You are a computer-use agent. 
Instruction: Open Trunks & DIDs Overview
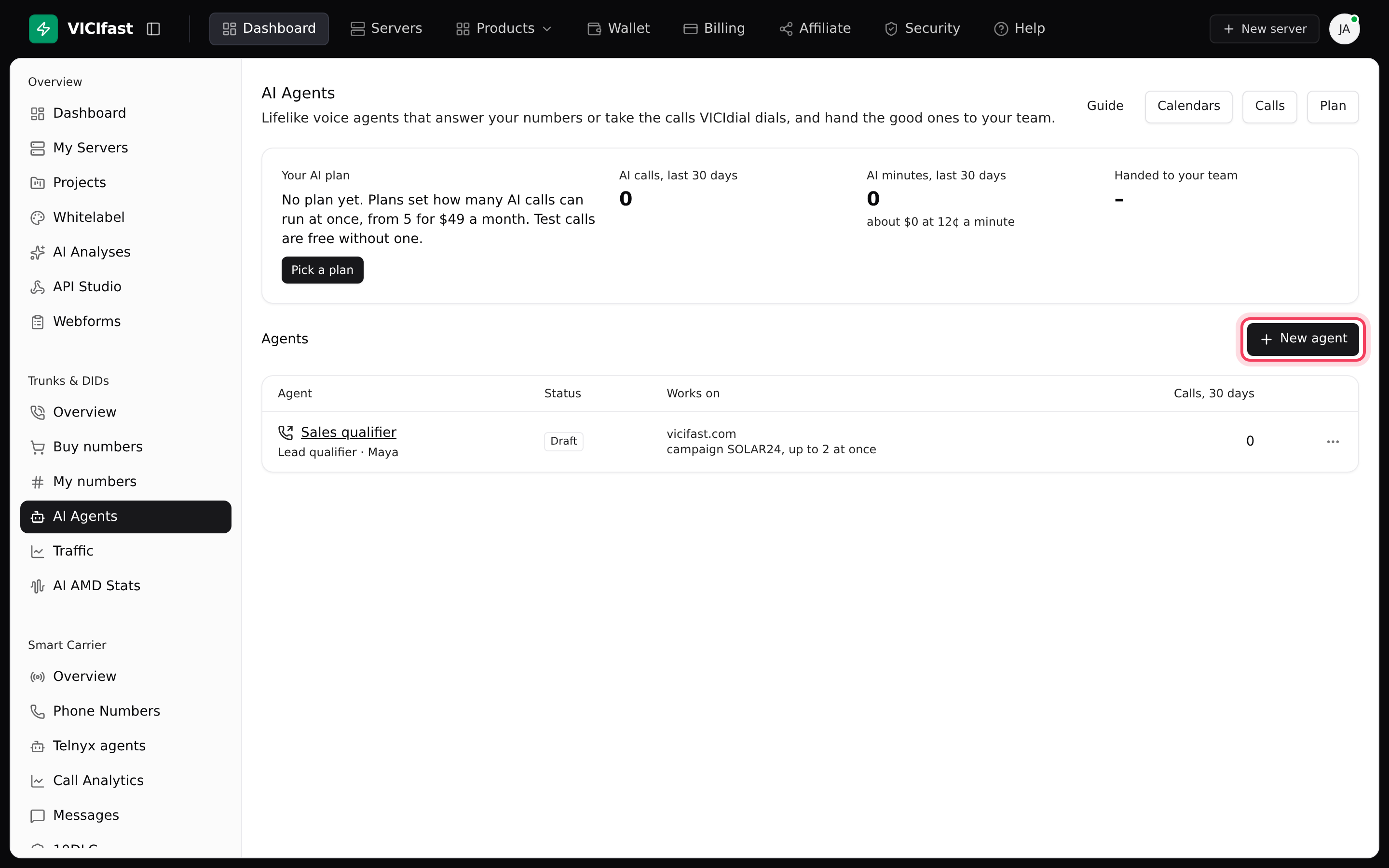[126, 412]
